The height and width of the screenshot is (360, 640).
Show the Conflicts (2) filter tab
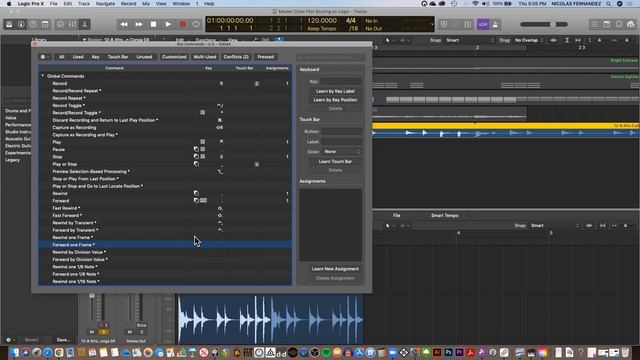236,57
